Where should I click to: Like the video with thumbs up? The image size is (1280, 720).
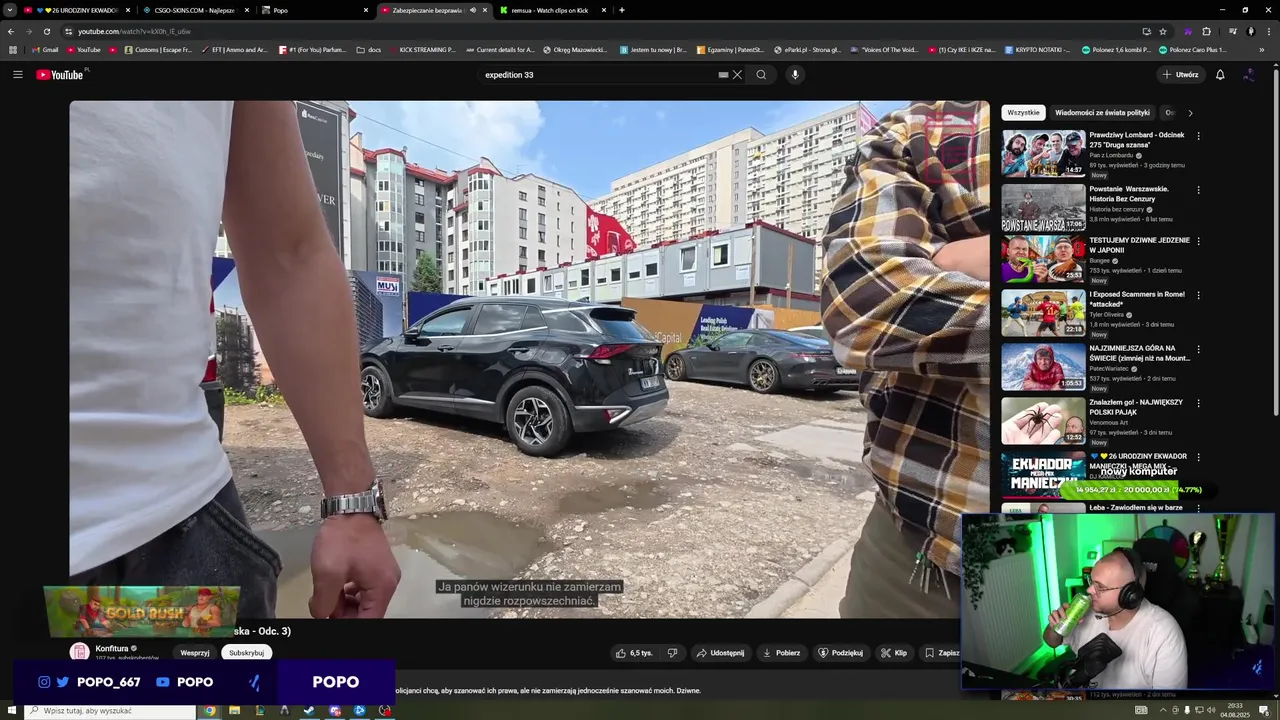635,653
